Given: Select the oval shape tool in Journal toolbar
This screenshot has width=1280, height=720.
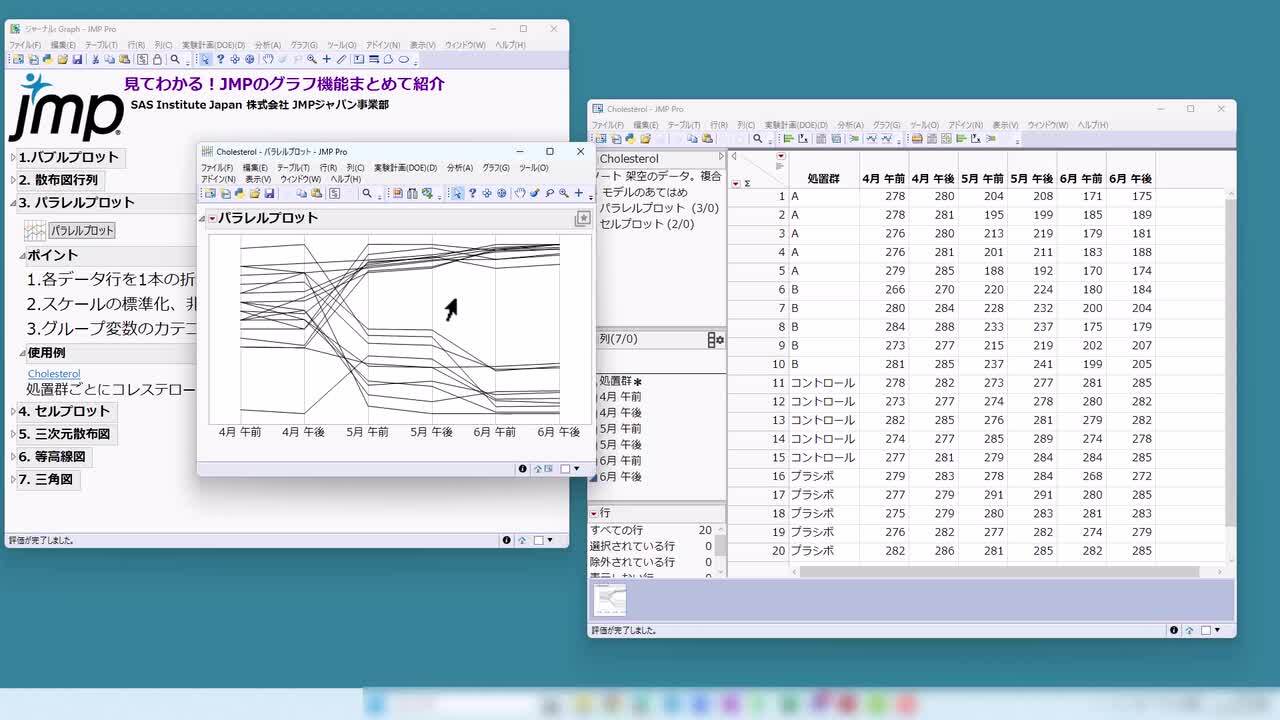Looking at the screenshot, I should point(404,59).
